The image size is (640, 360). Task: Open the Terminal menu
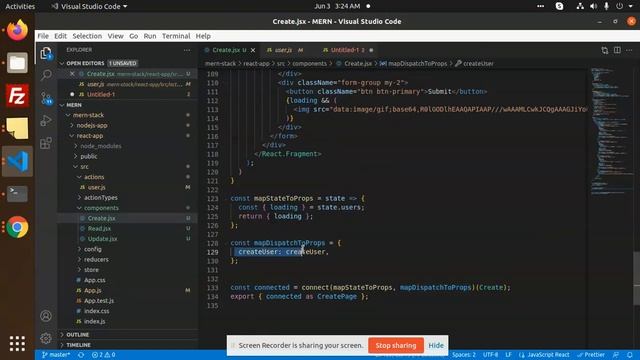click(x=176, y=36)
